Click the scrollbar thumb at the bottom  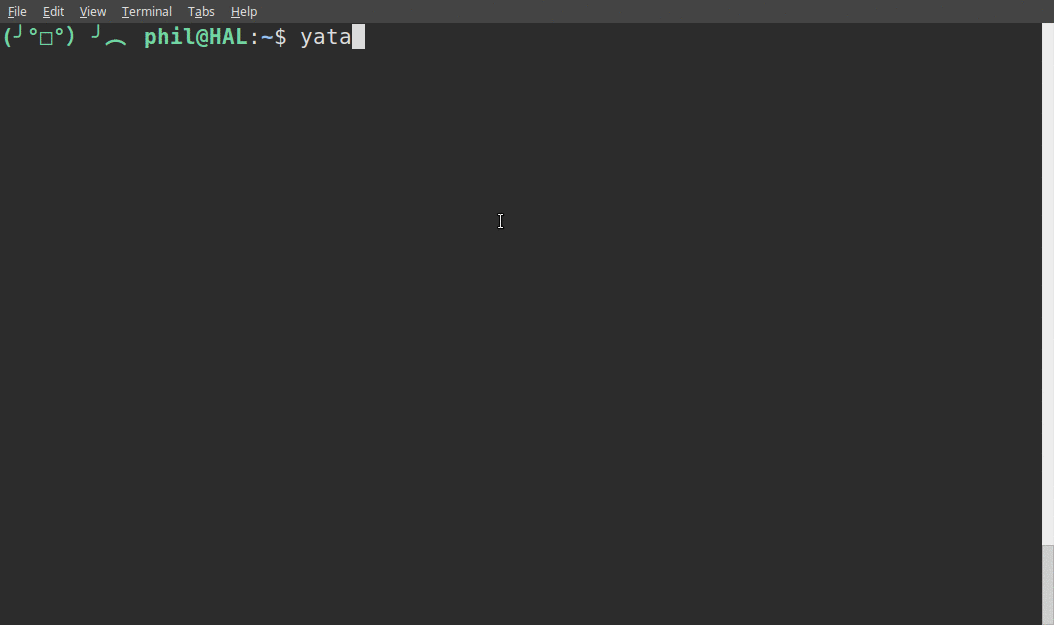[1047, 585]
